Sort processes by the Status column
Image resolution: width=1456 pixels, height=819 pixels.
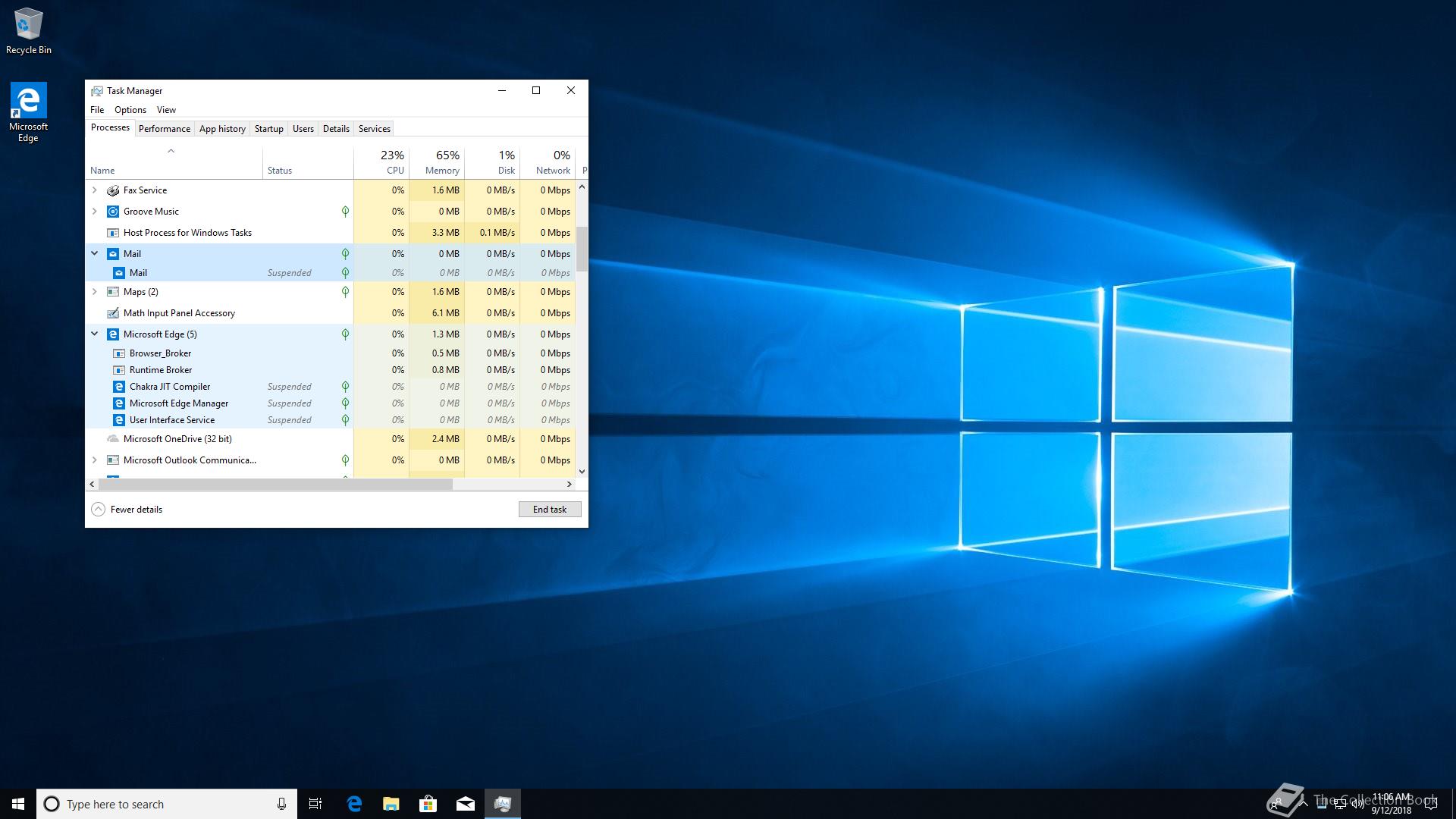308,162
